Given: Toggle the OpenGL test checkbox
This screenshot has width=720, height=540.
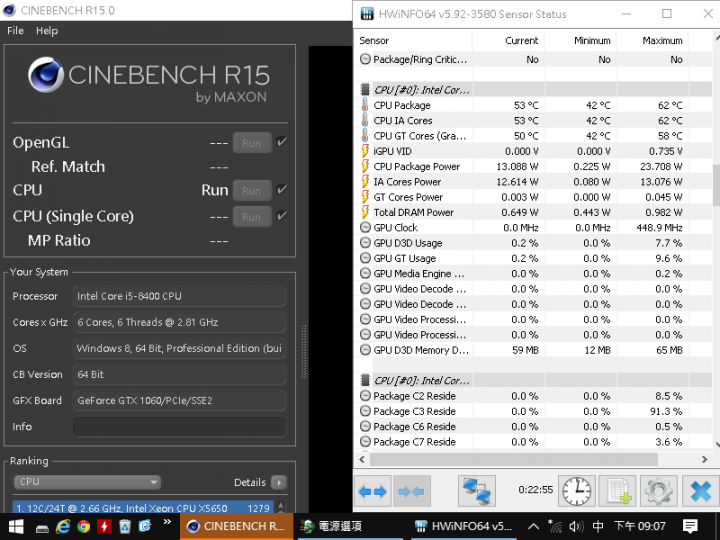Looking at the screenshot, I should [282, 142].
